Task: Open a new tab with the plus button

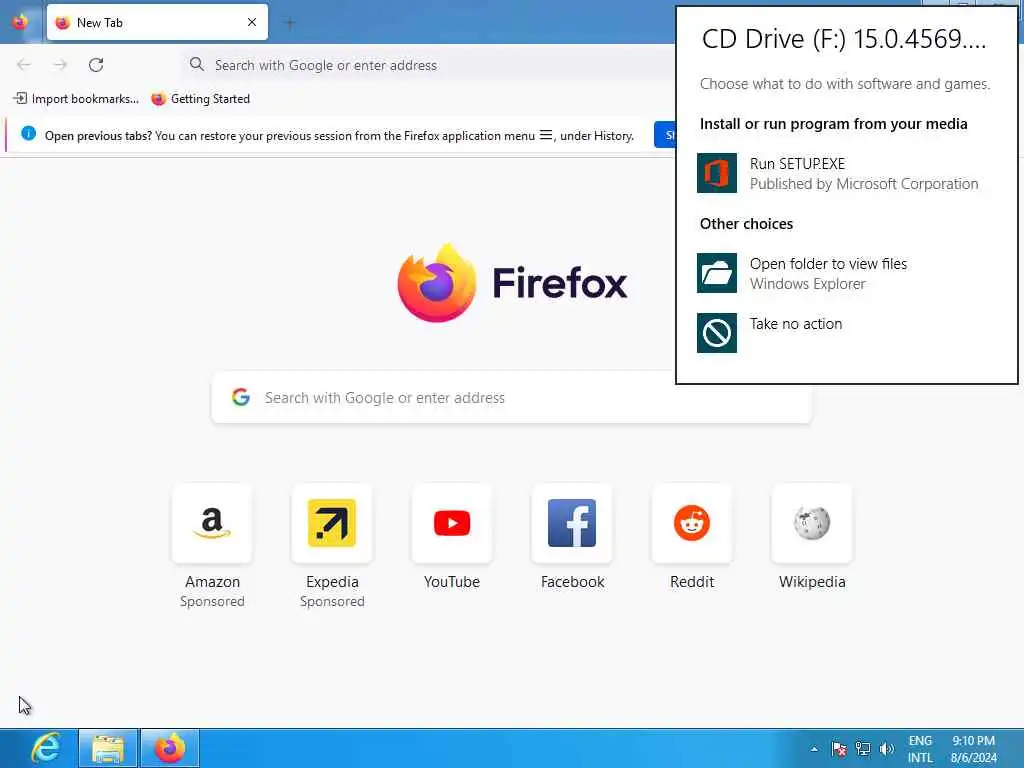Action: click(x=289, y=24)
